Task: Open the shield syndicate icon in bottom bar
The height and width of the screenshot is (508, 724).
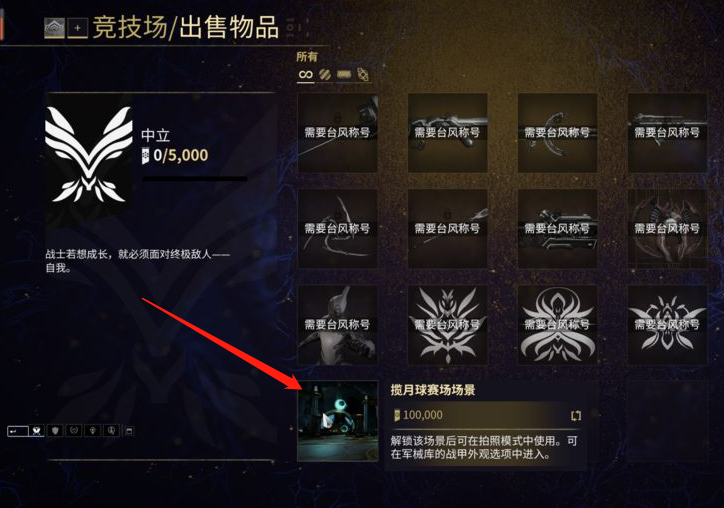Action: tap(56, 431)
